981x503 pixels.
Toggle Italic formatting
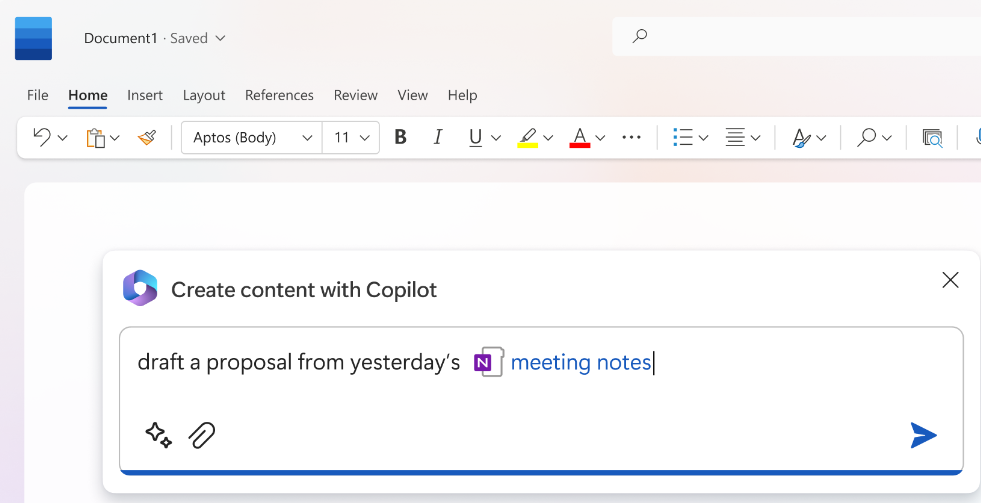click(437, 138)
